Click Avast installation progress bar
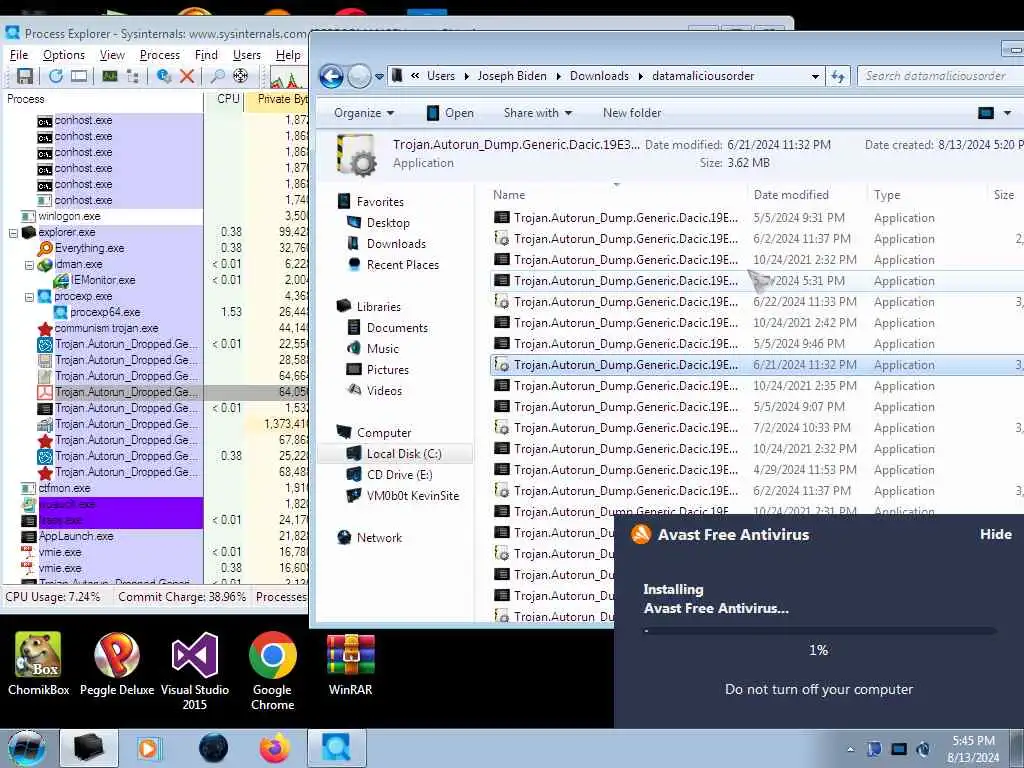 click(x=820, y=631)
